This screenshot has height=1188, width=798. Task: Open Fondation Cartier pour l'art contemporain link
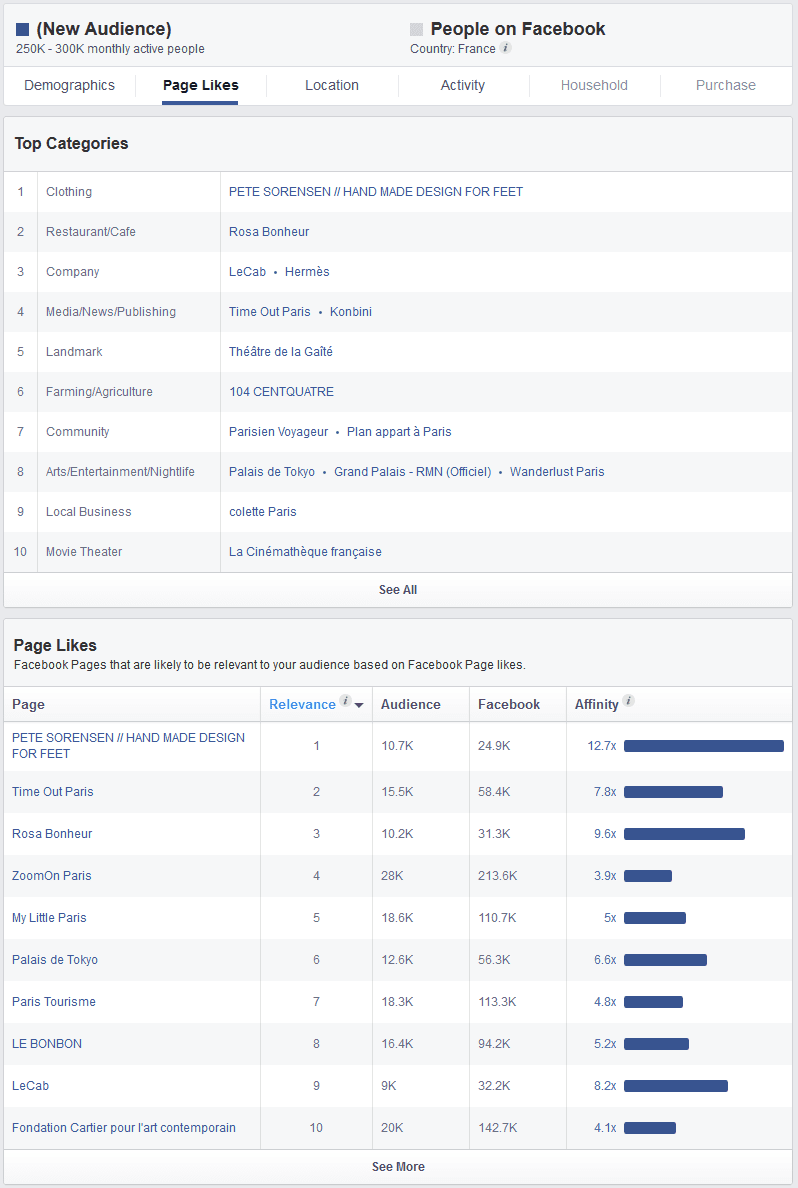tap(124, 1127)
